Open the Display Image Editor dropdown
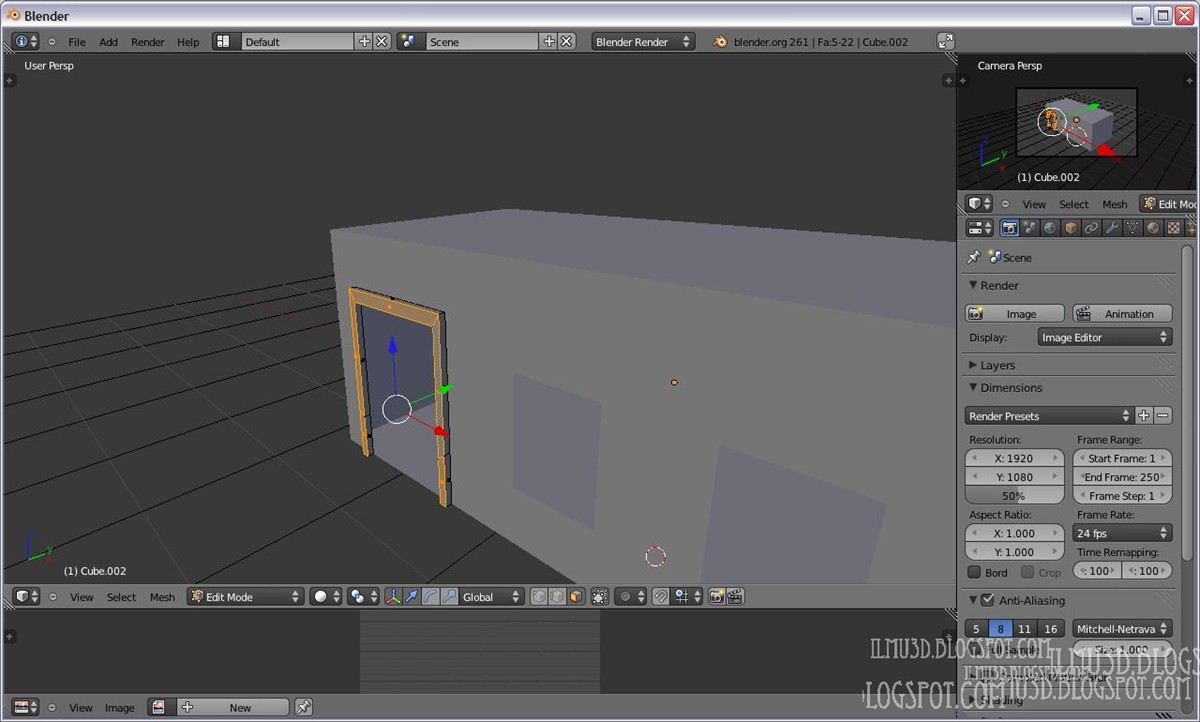The image size is (1200, 722). coord(1105,338)
